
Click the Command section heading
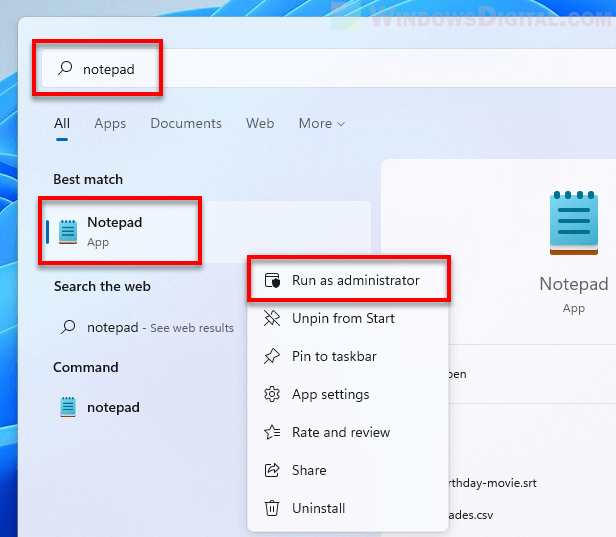click(86, 367)
